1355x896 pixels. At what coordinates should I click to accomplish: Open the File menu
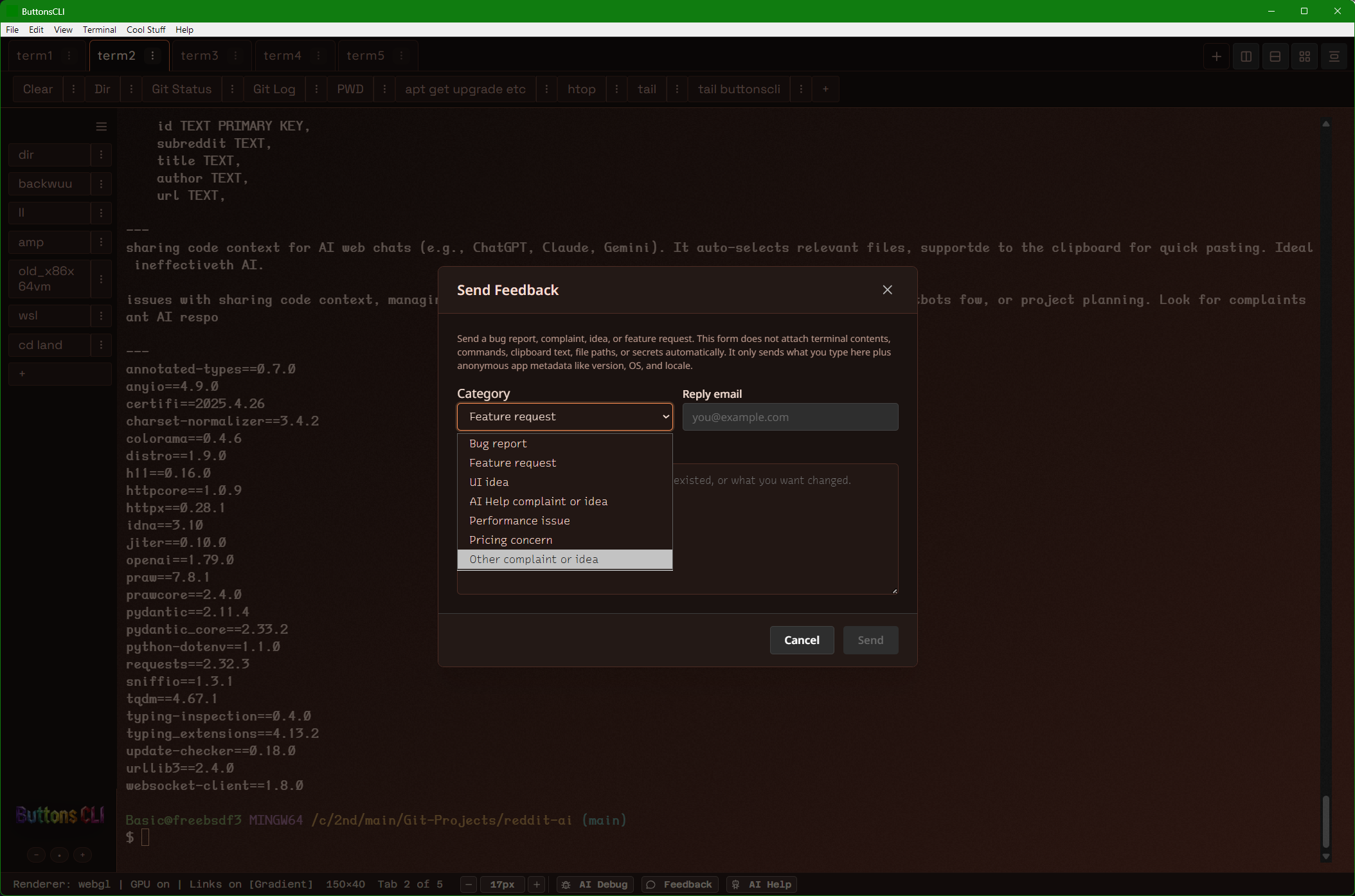click(12, 30)
